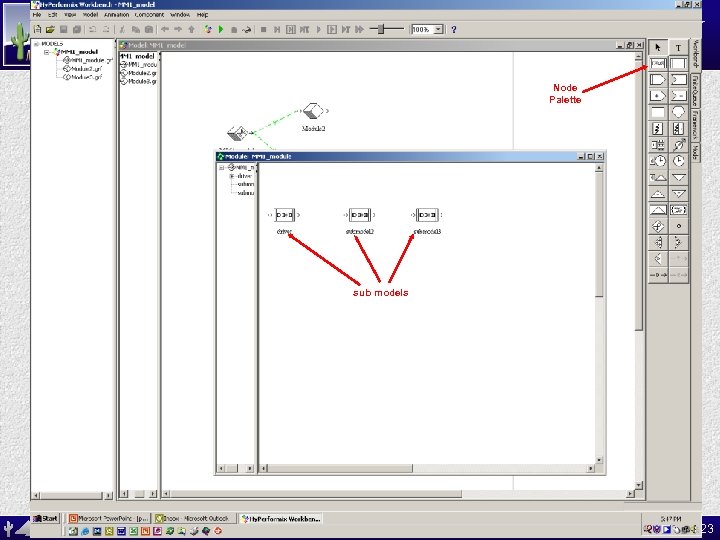Click the Undo toolbar icon
The height and width of the screenshot is (540, 720).
click(x=92, y=29)
